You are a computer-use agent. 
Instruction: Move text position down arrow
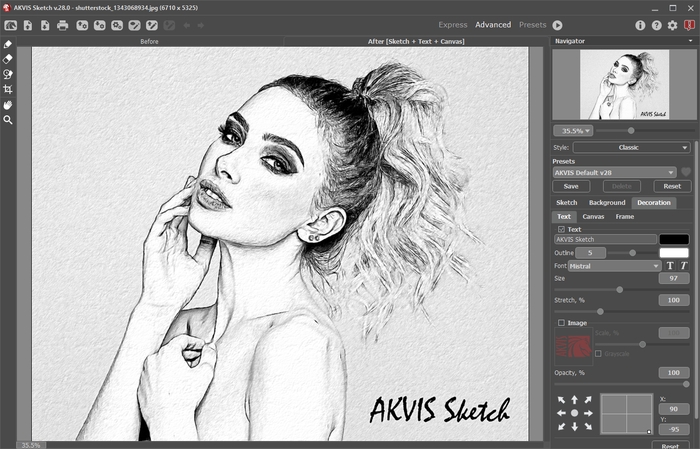tap(575, 427)
